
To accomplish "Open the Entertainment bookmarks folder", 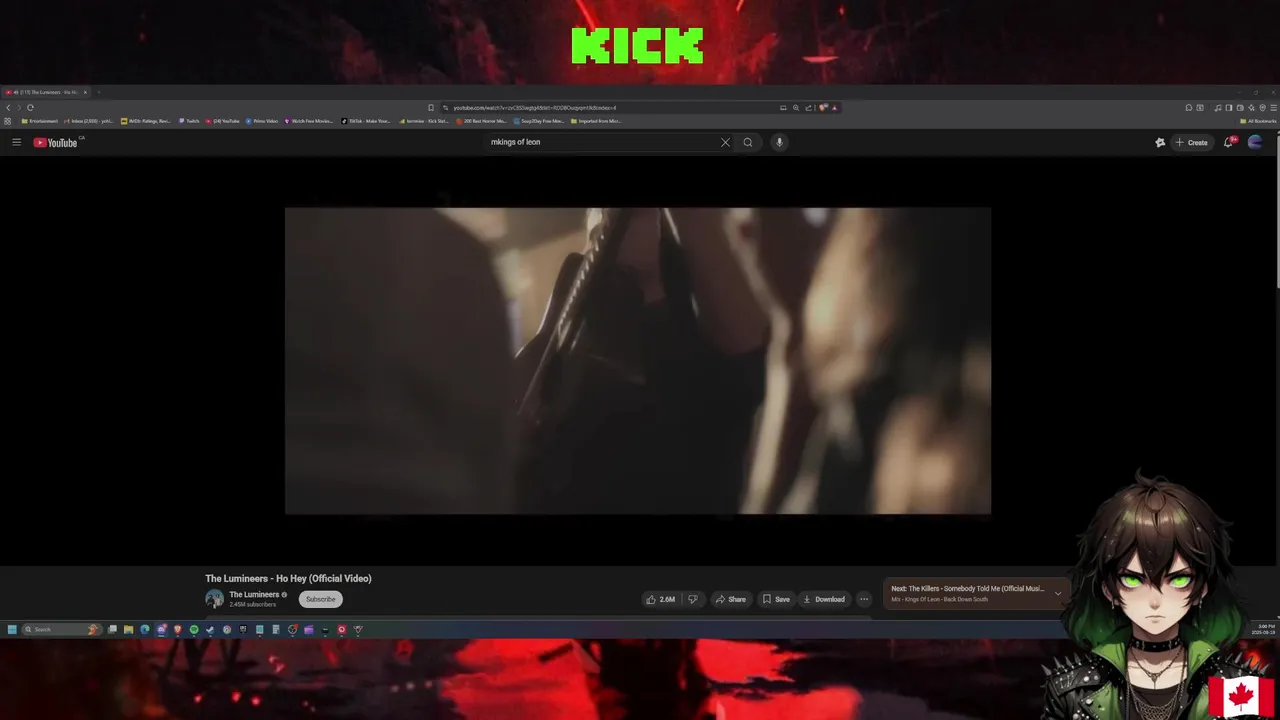I will (40, 121).
